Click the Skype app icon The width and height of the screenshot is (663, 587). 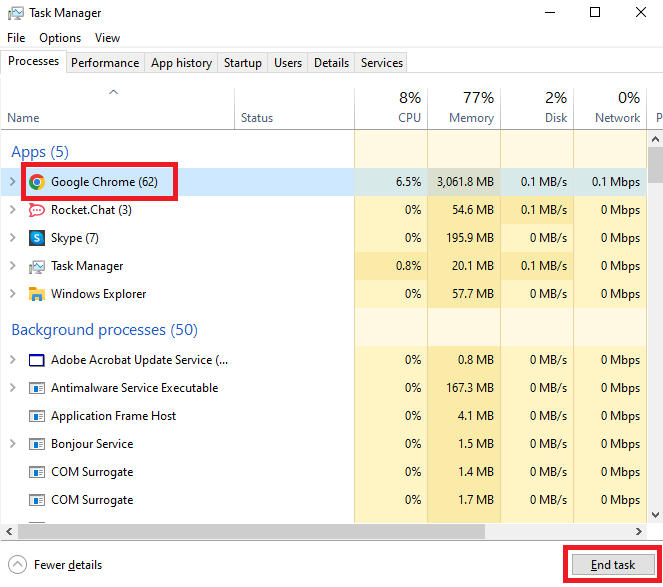tap(37, 238)
